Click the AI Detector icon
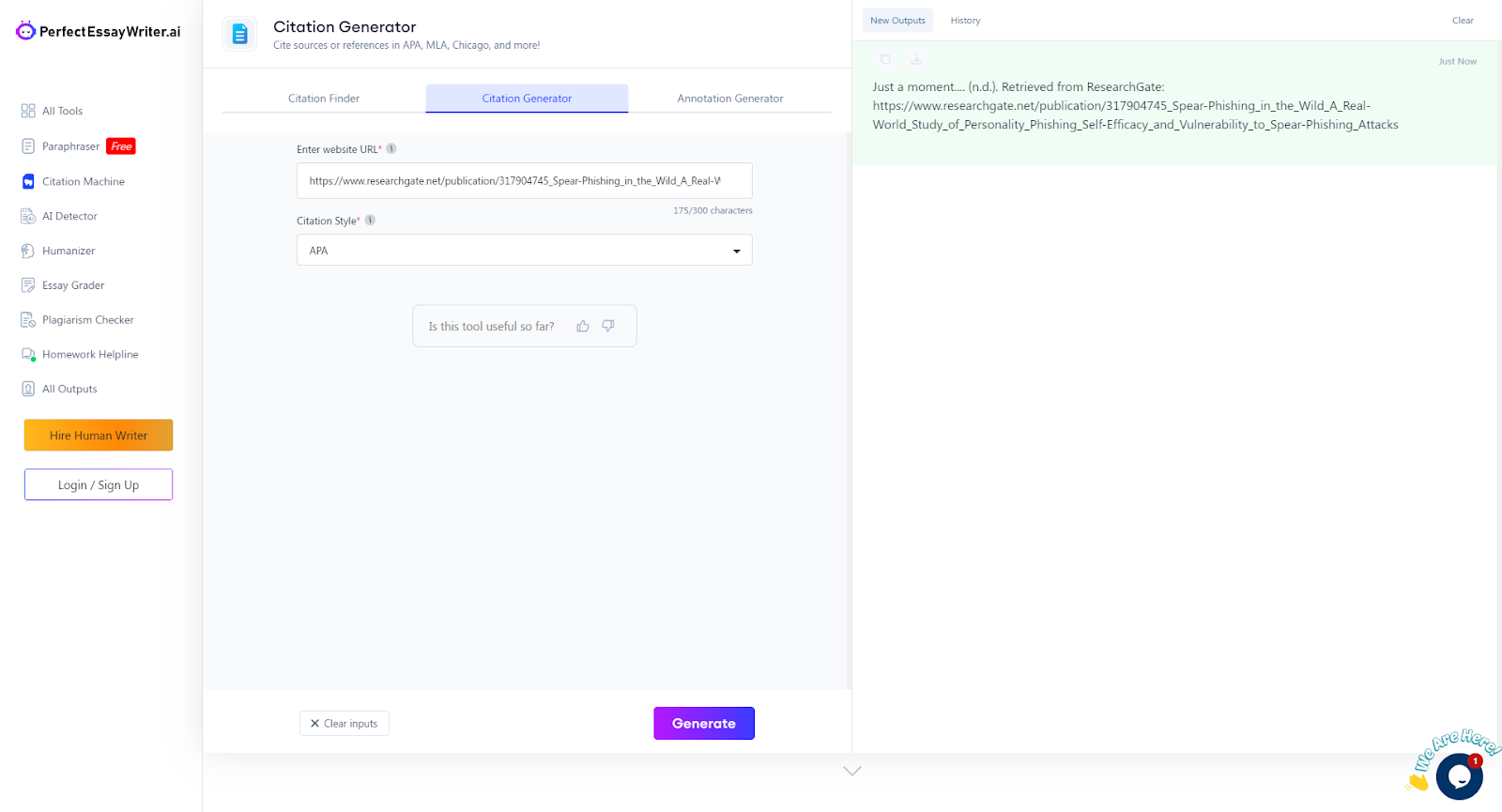The width and height of the screenshot is (1502, 812). pos(28,216)
